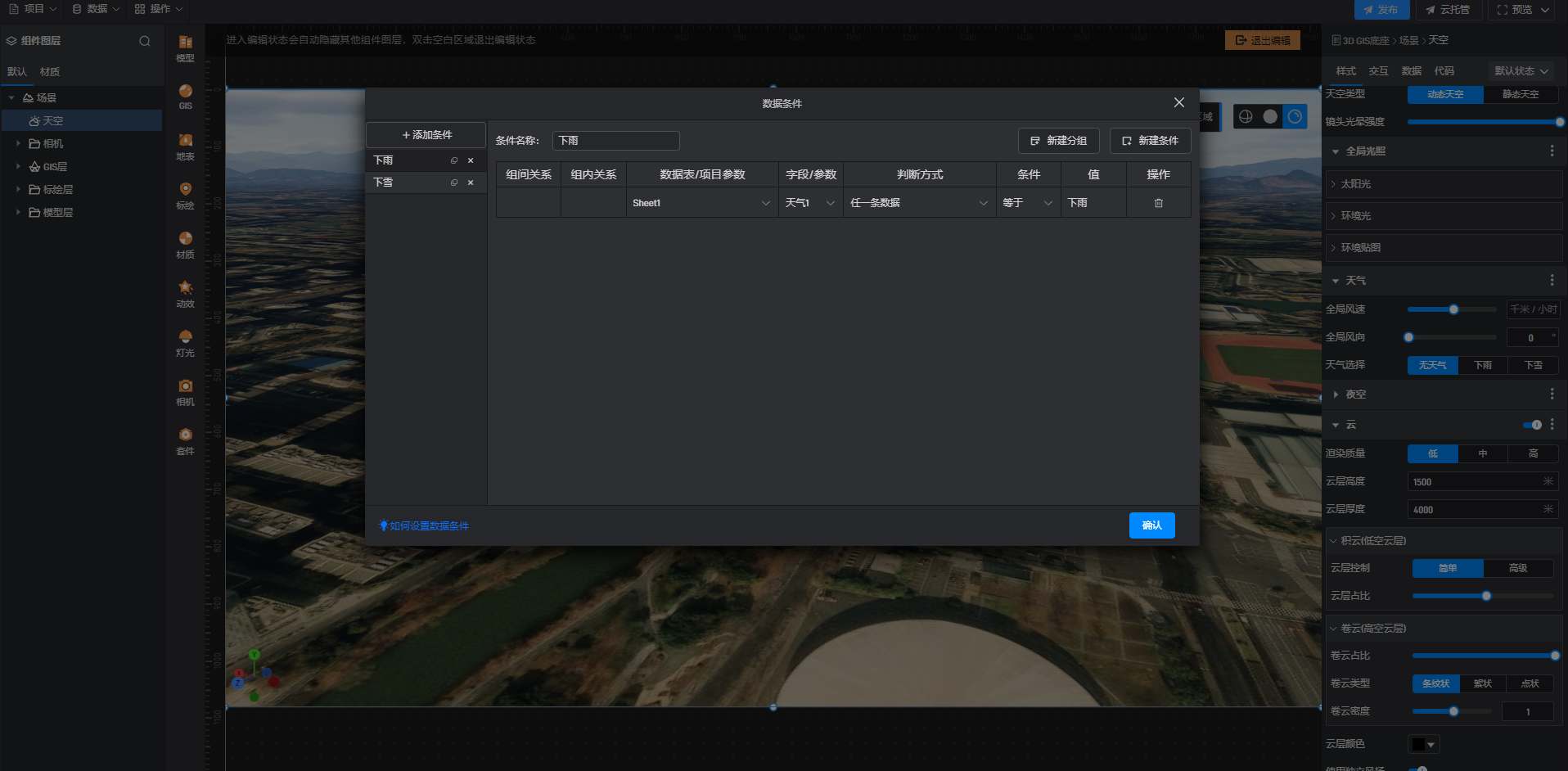The width and height of the screenshot is (1568, 771).
Task: Select the 地表 terrain icon
Action: tap(186, 147)
